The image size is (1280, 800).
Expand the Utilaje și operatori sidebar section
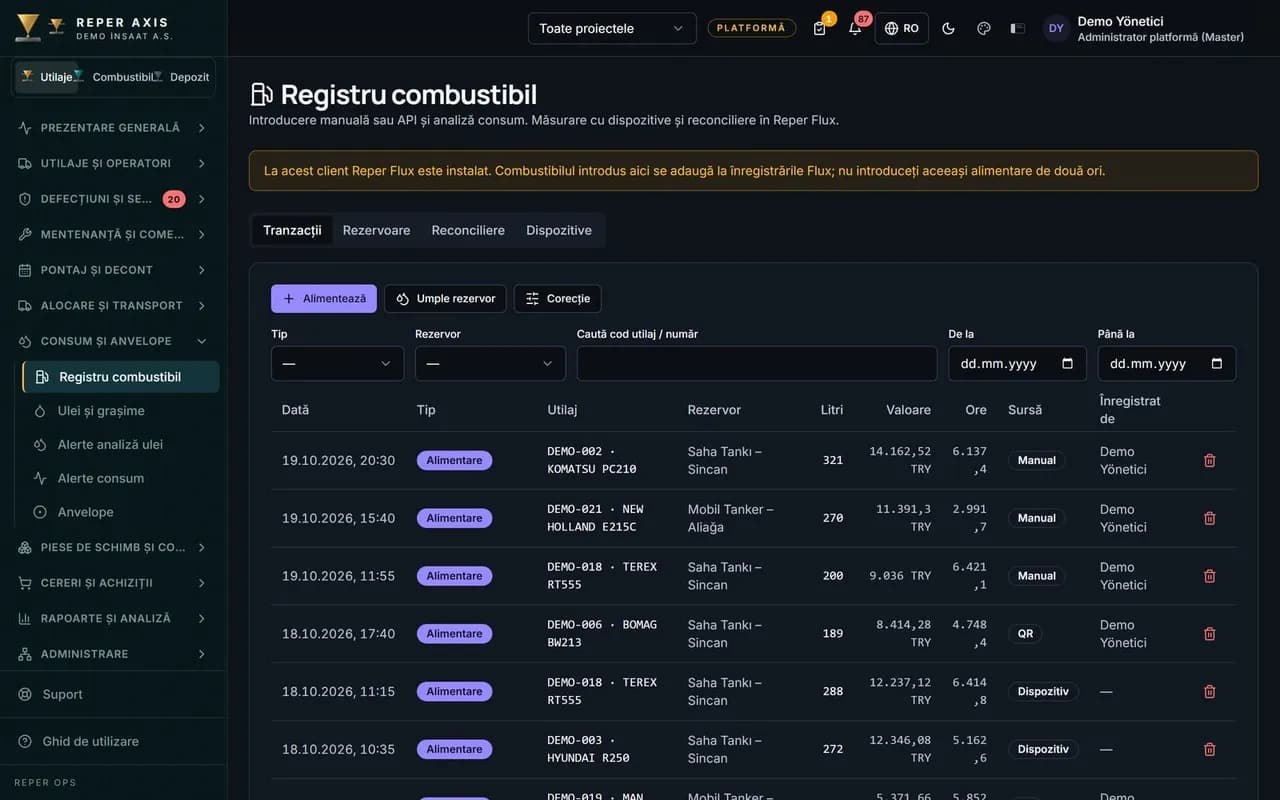click(114, 163)
